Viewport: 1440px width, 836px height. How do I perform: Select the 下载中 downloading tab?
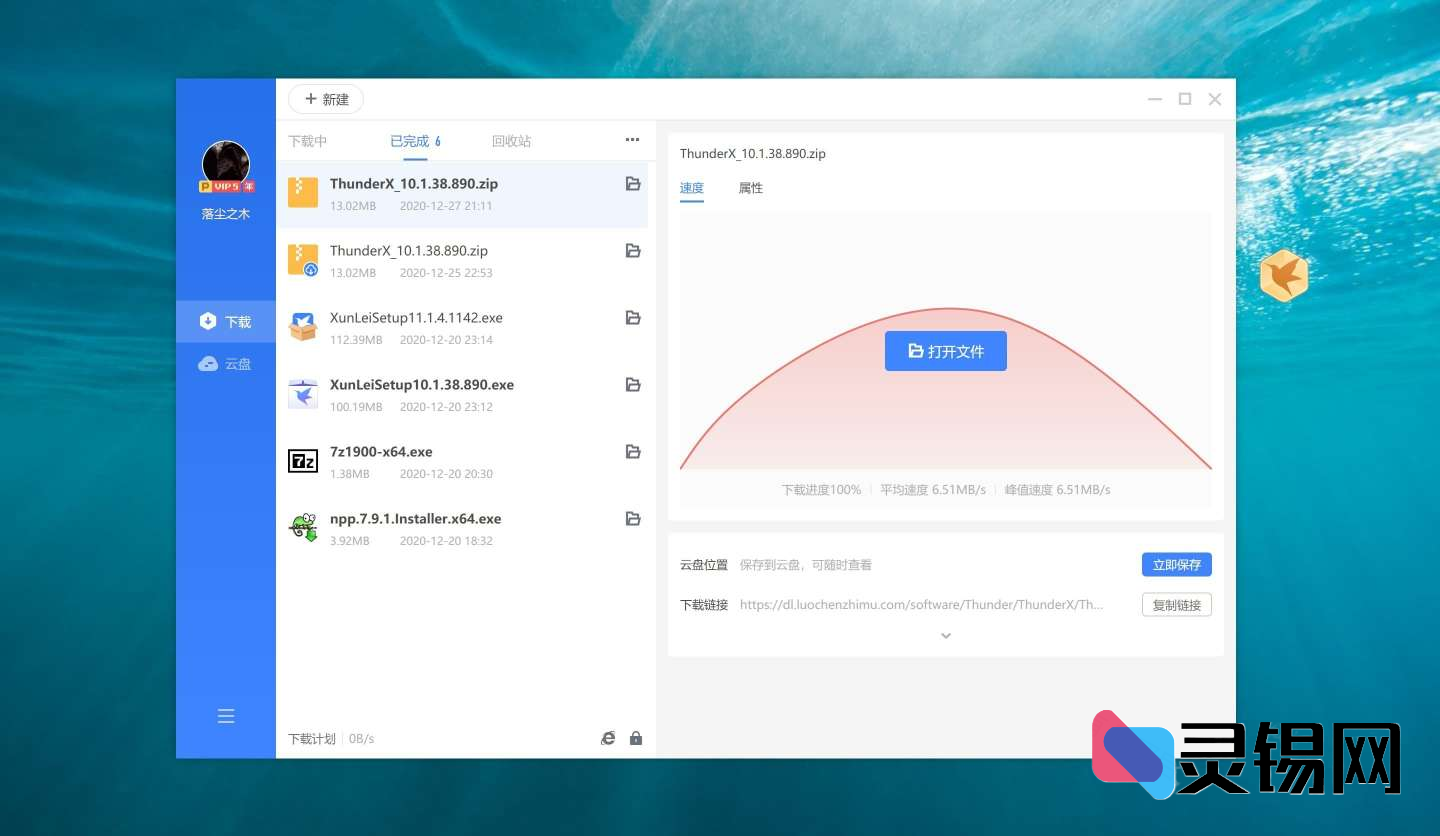[x=306, y=141]
